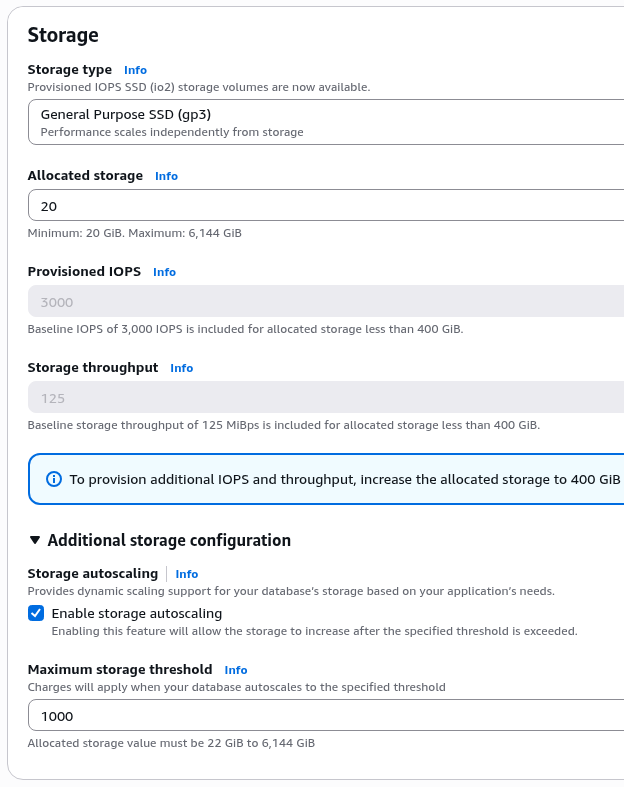Open the Storage throughput Info link
Image resolution: width=624 pixels, height=787 pixels.
(x=181, y=368)
